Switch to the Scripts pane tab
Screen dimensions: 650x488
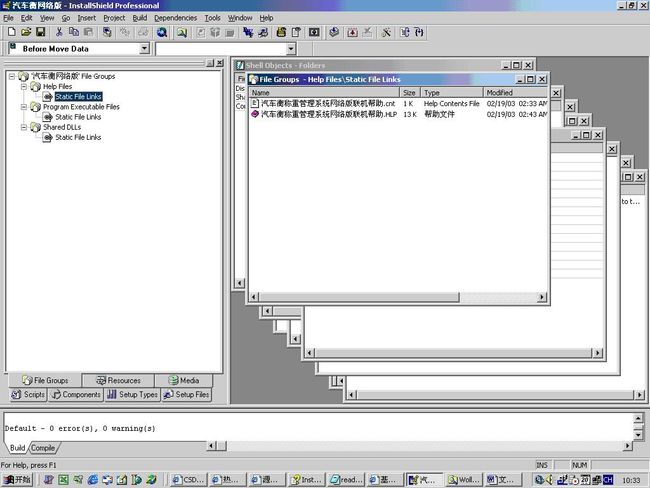click(x=28, y=394)
